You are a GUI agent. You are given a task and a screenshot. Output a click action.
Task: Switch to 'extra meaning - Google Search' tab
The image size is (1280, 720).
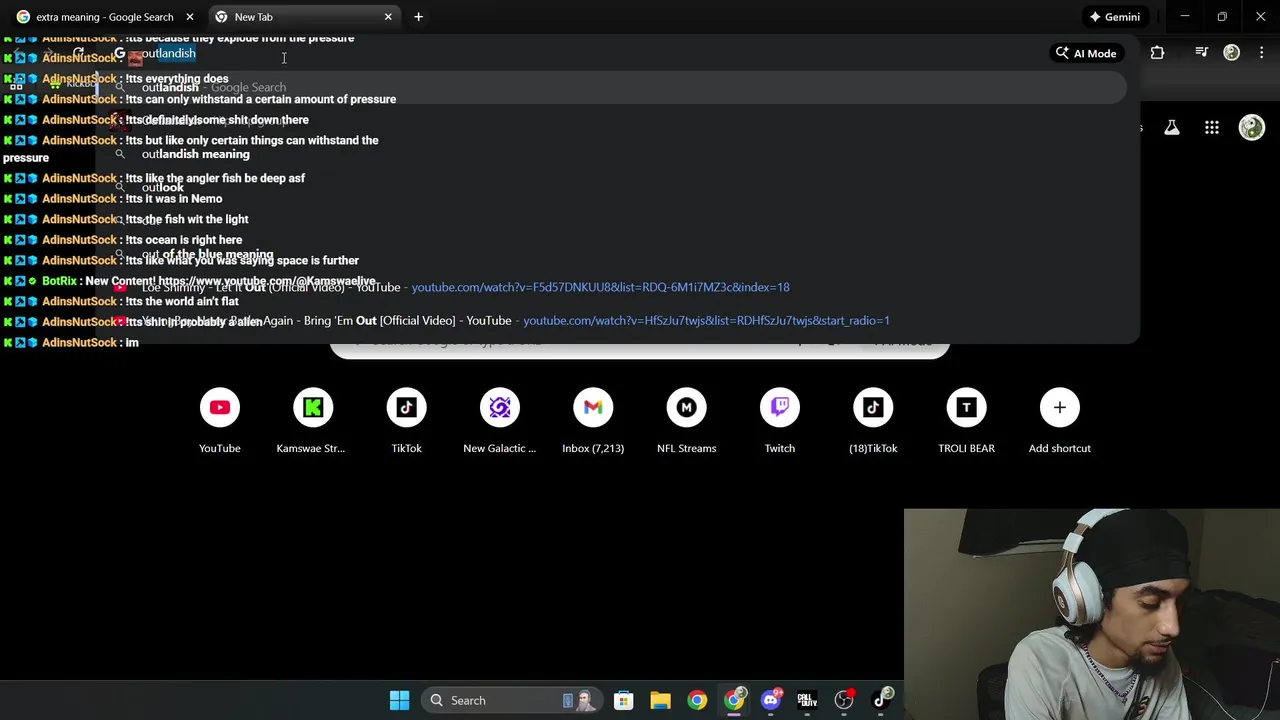click(104, 17)
